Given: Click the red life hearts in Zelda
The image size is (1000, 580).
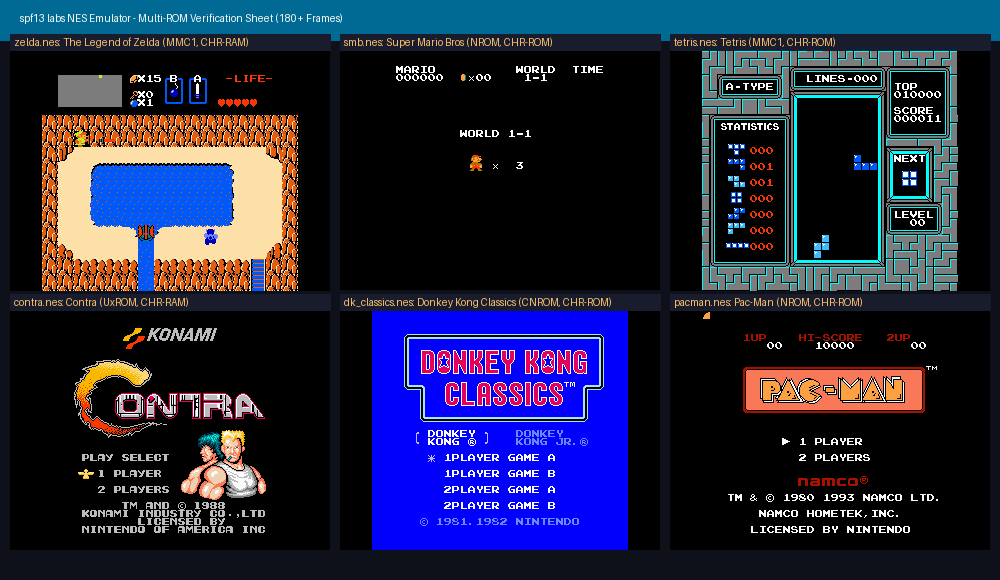Looking at the screenshot, I should point(237,102).
